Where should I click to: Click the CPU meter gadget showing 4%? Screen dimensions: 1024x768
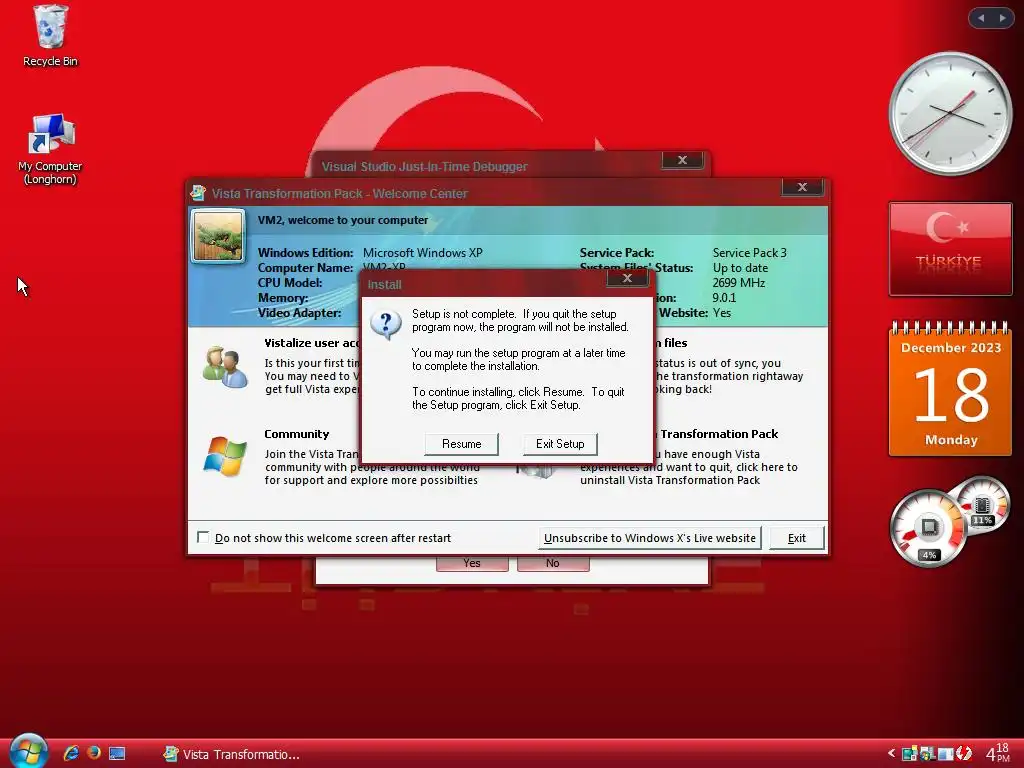click(928, 528)
